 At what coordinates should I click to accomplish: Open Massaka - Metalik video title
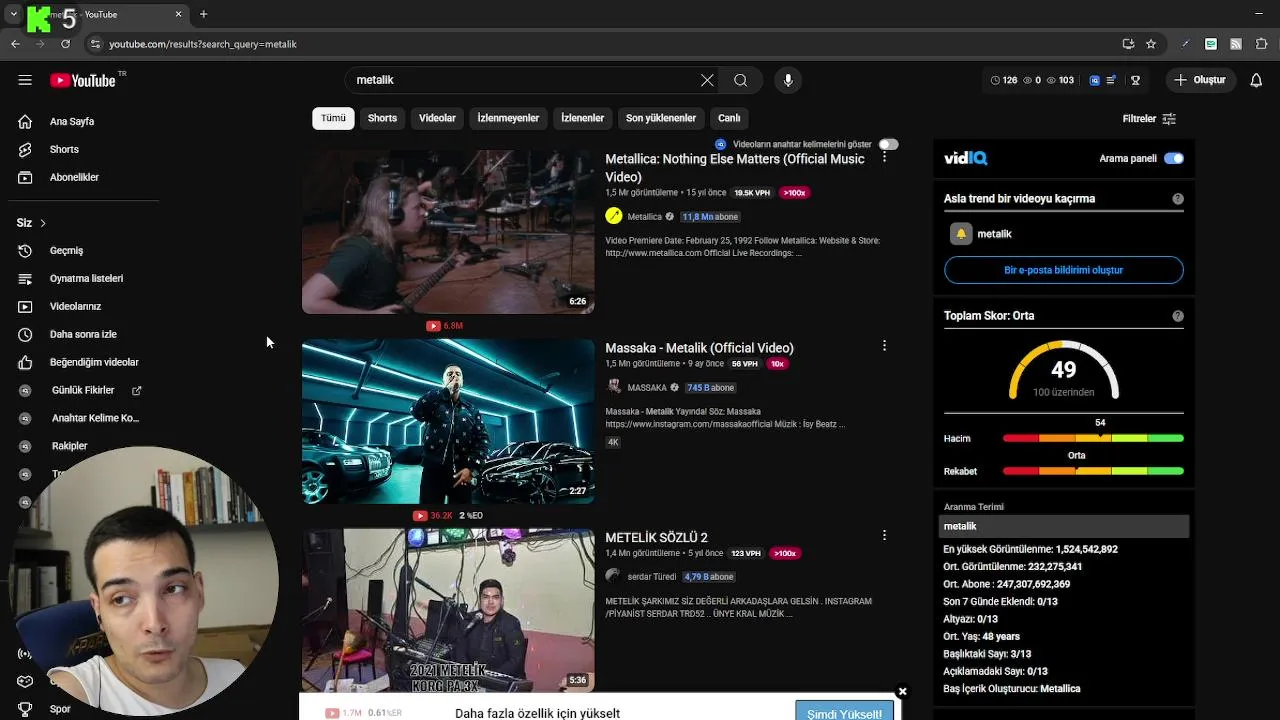(x=699, y=348)
